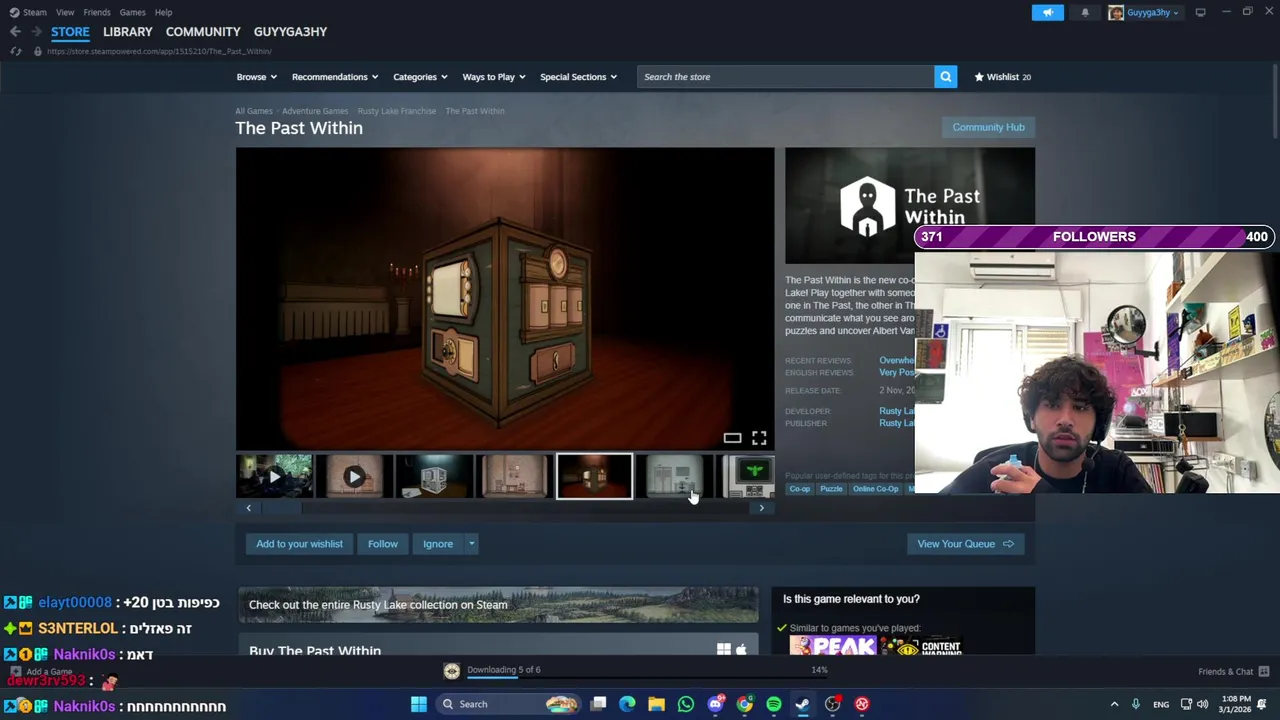
Task: Click the Steam taskbar icon
Action: [x=802, y=704]
